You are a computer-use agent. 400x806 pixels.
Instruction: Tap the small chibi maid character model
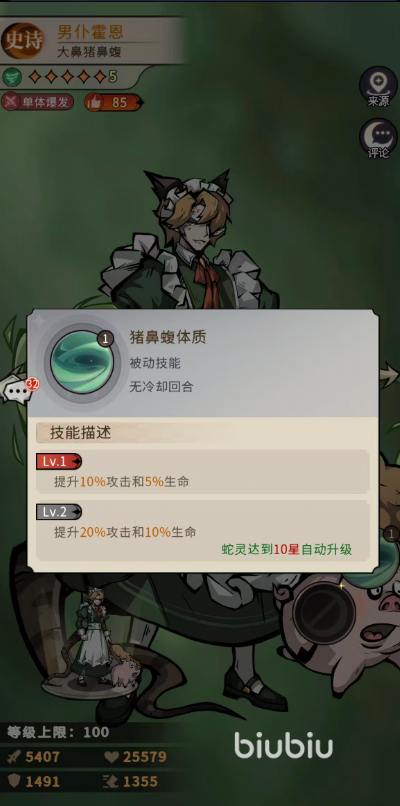click(x=95, y=639)
